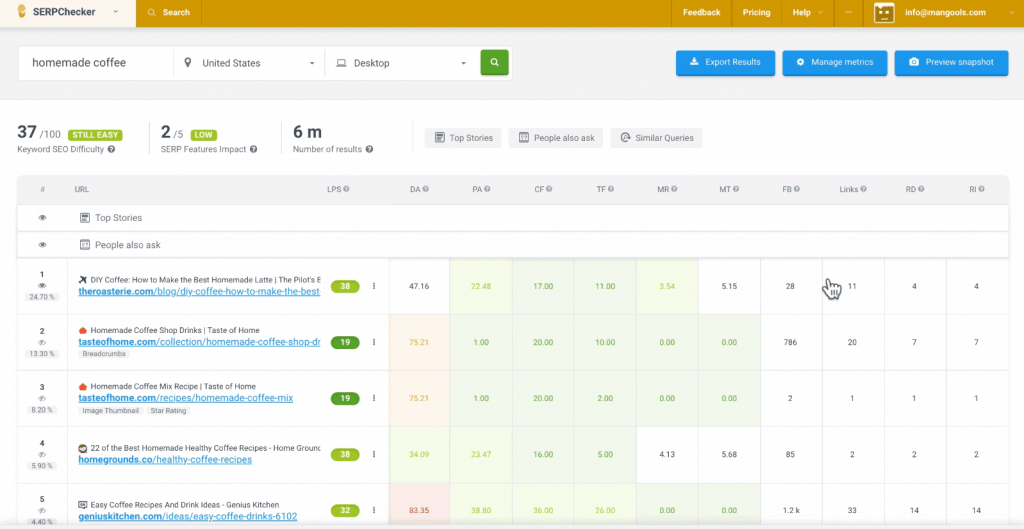This screenshot has width=1024, height=529.
Task: Click the Links column help icon
Action: [863, 189]
